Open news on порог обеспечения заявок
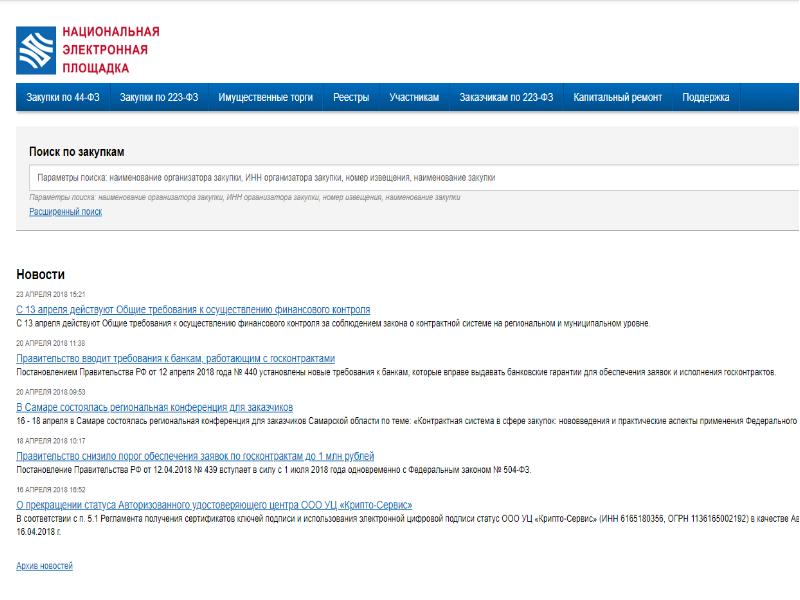This screenshot has height=600, width=800. (195, 456)
